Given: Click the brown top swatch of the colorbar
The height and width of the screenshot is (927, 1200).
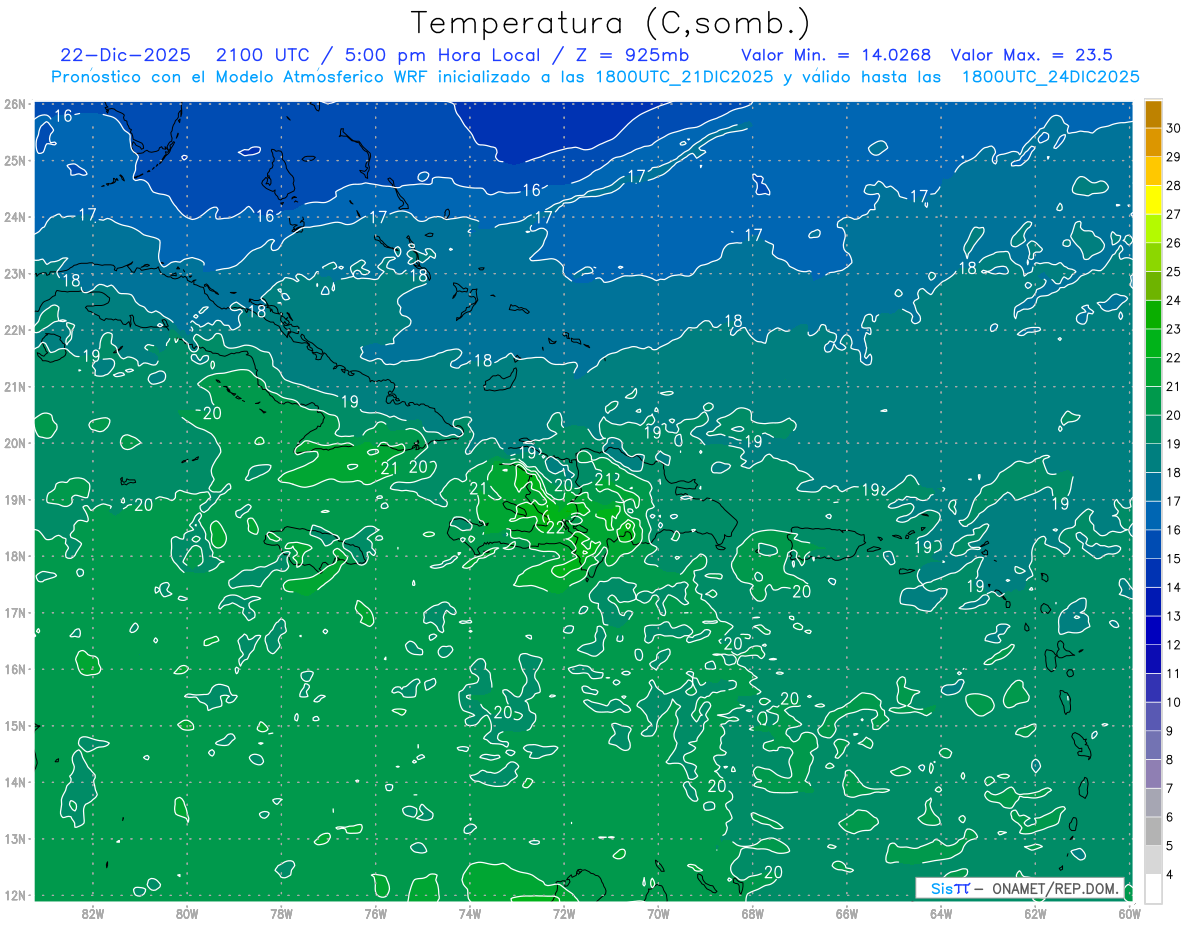Looking at the screenshot, I should 1153,113.
